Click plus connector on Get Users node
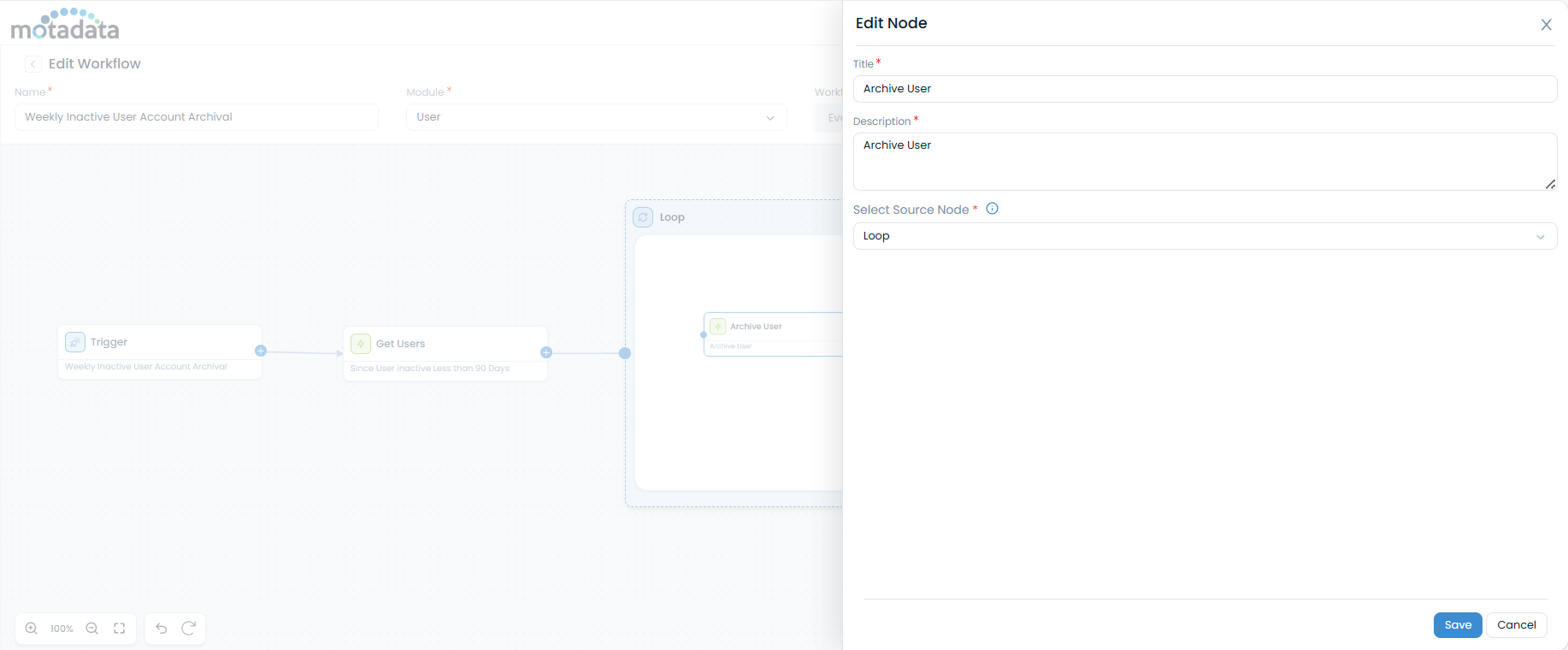Viewport: 1568px width, 650px height. (x=546, y=352)
